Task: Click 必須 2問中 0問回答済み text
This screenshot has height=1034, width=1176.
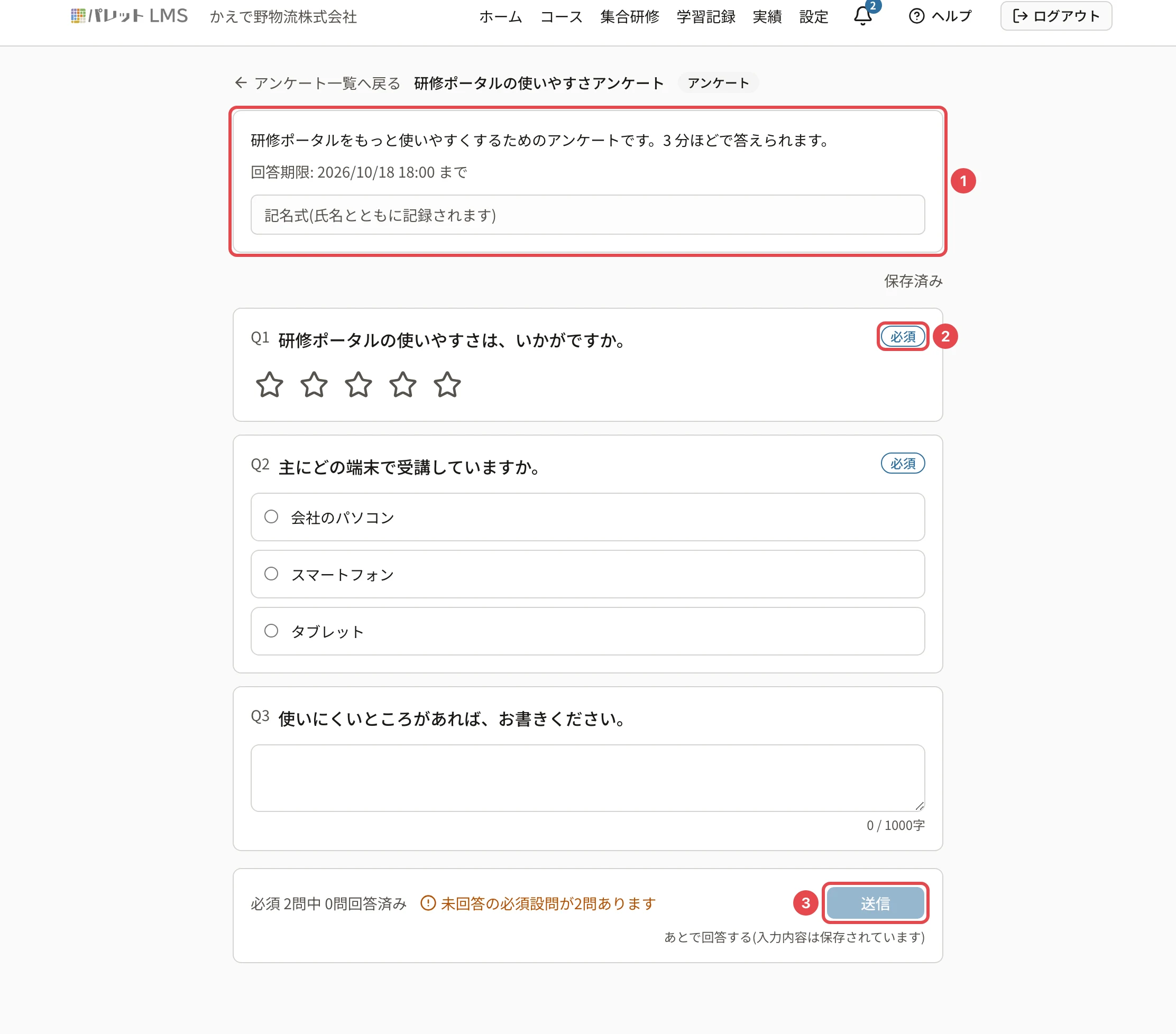Action: [x=328, y=903]
